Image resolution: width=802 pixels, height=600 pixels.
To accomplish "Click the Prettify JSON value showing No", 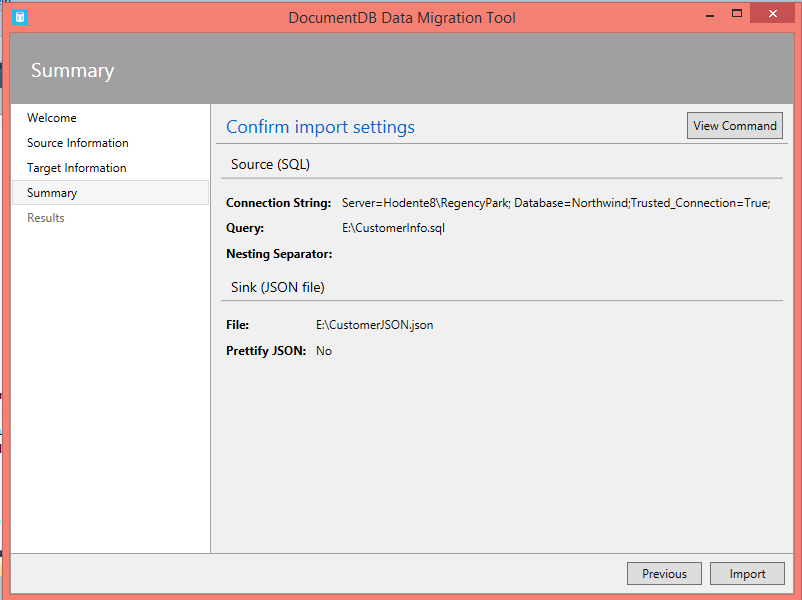I will [323, 350].
